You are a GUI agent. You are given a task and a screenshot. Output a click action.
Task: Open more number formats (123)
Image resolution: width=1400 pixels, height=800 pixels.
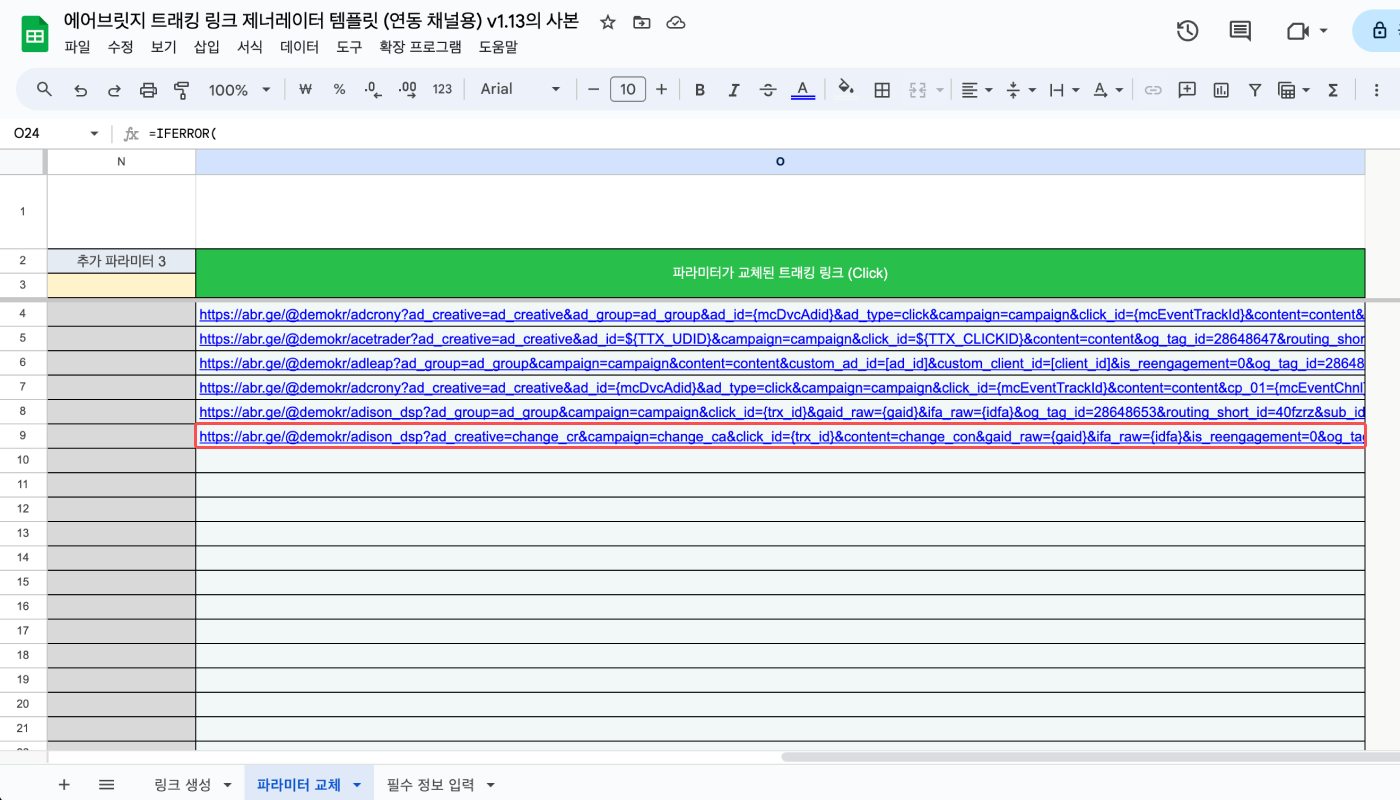pyautogui.click(x=442, y=90)
